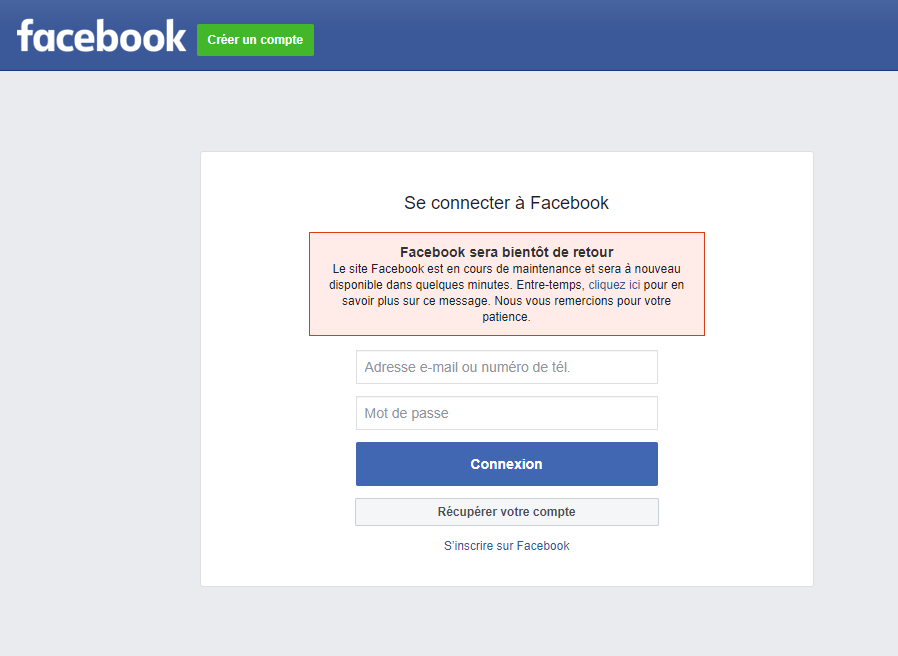Select the Facebook sera bientôt de retour title
Viewport: 898px width, 656px height.
pos(507,252)
